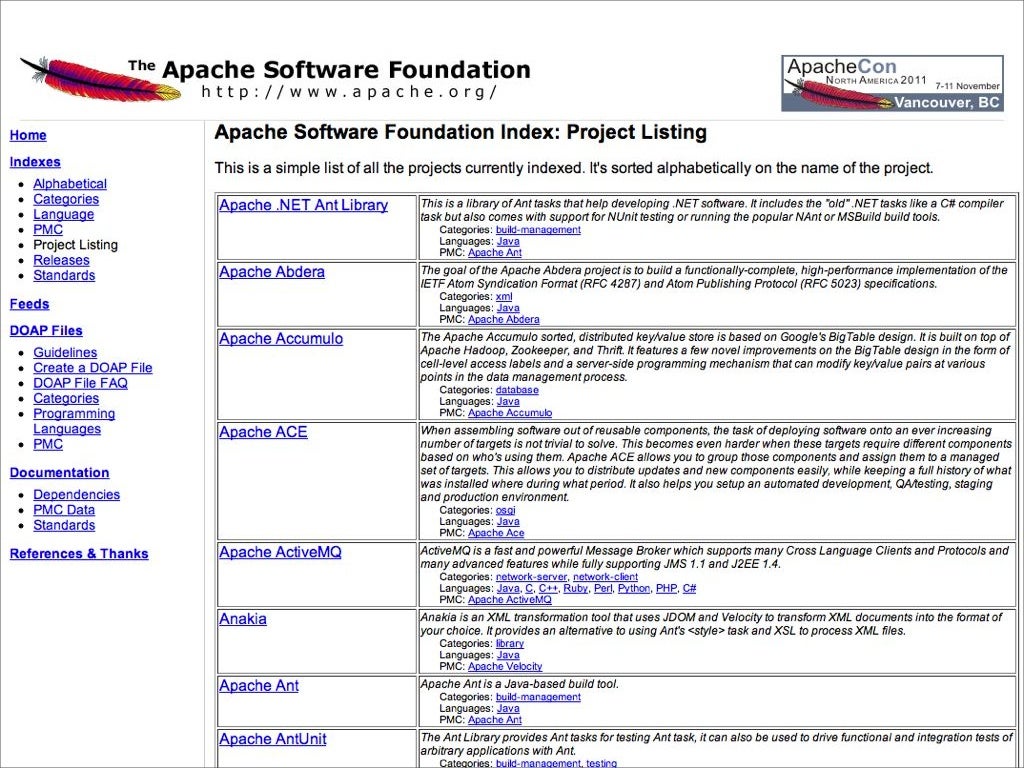
Task: Click the C# language link
Action: point(689,588)
